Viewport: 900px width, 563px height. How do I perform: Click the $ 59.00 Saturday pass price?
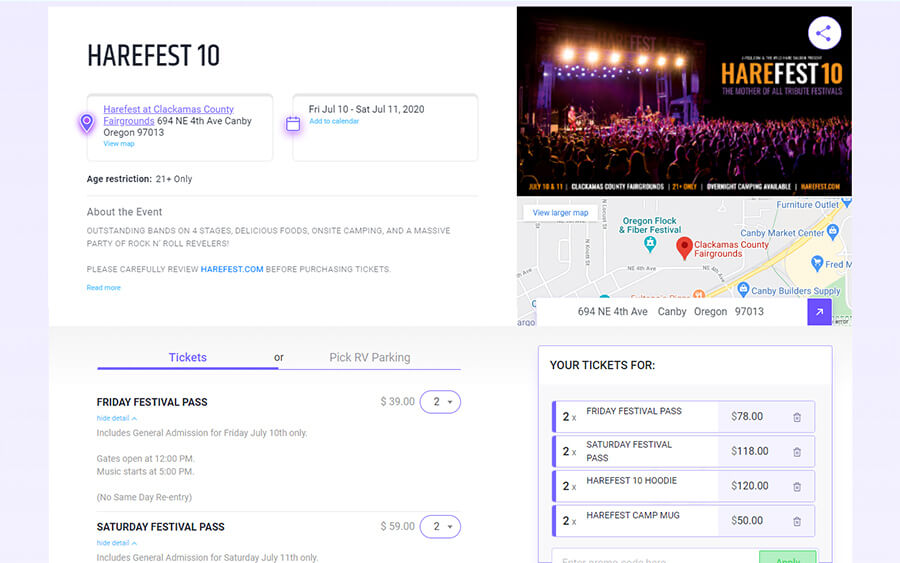pos(397,526)
